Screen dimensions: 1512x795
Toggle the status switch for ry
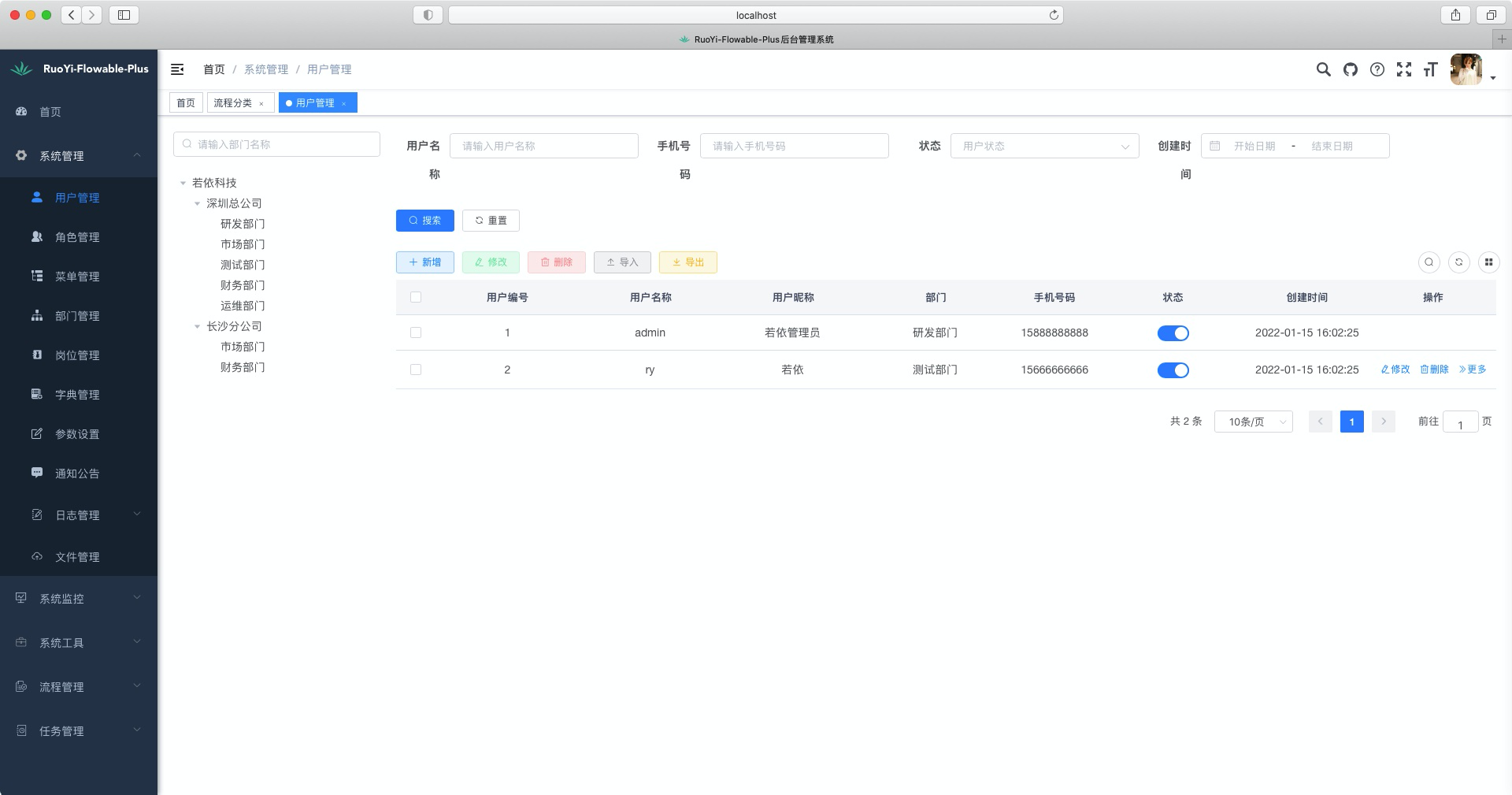tap(1173, 370)
